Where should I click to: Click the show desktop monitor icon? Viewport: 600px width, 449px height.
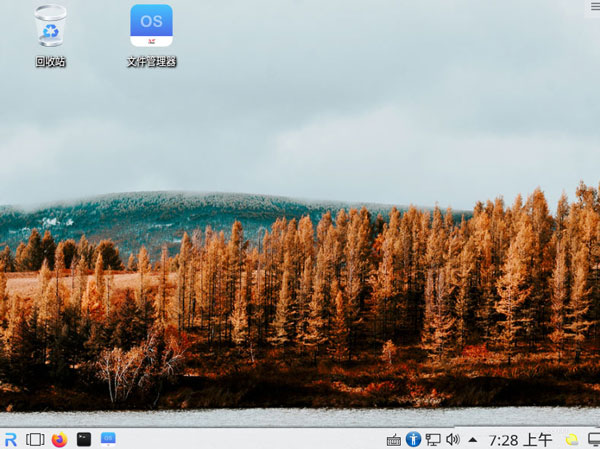594,440
